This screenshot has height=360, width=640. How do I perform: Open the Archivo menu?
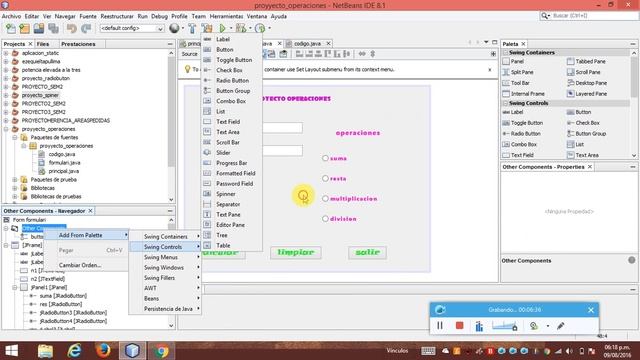coord(11,16)
